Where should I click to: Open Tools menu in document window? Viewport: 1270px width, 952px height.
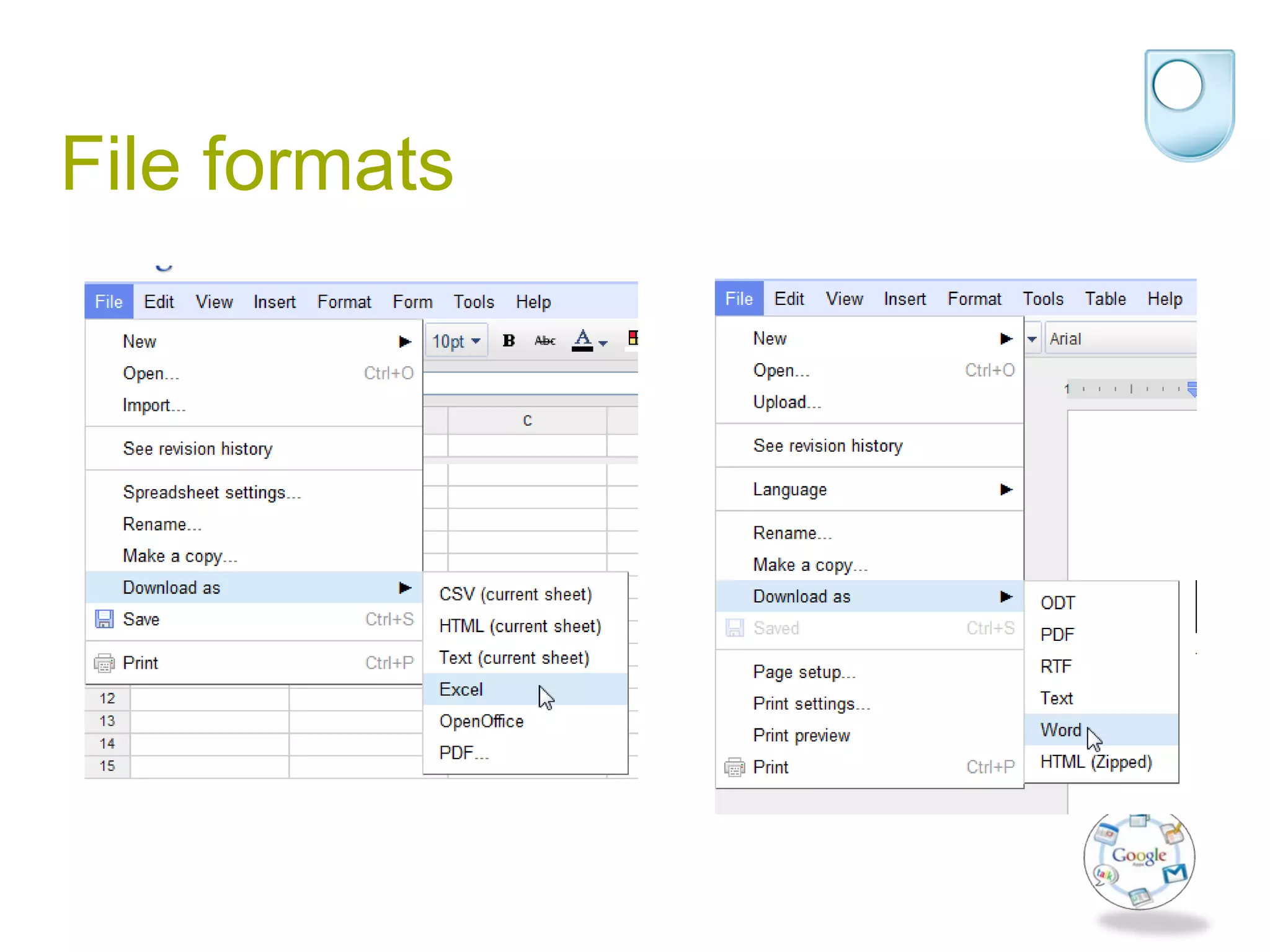click(x=1043, y=299)
